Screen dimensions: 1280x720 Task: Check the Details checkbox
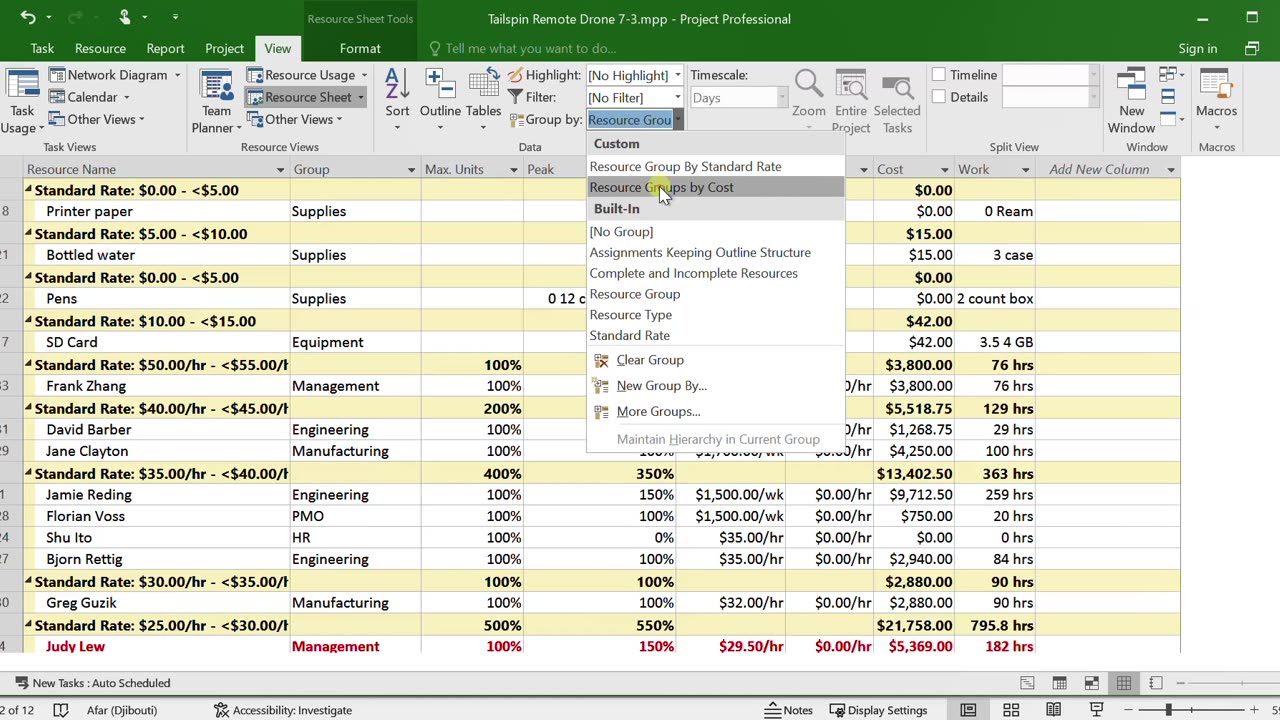(x=939, y=97)
